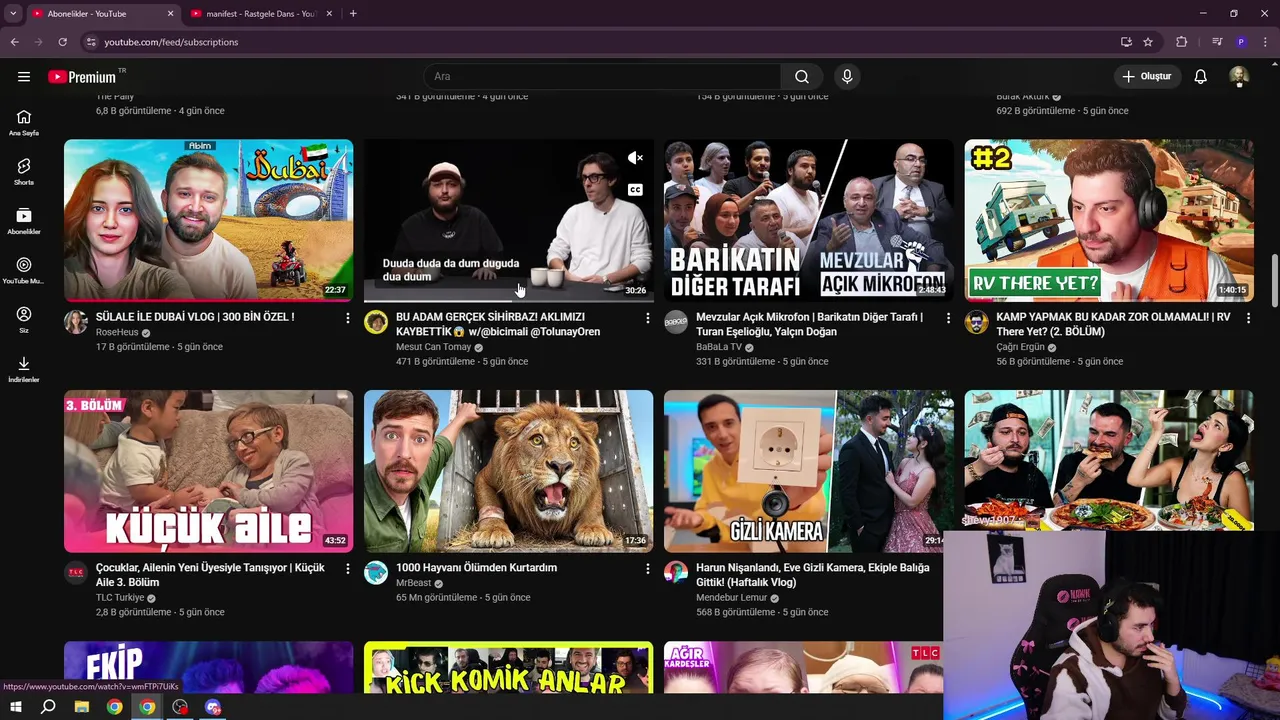This screenshot has width=1280, height=720.
Task: Open the notifications bell
Action: point(1201,77)
